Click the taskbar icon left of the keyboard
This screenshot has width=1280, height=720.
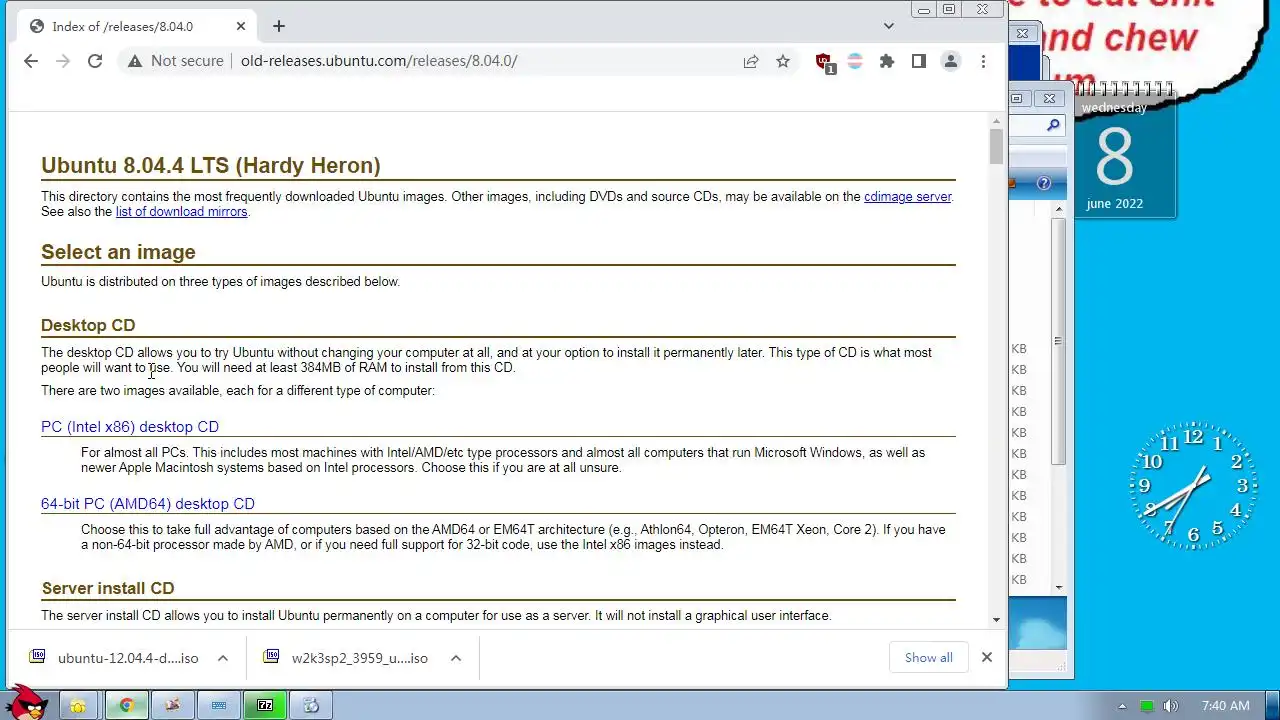pos(173,705)
